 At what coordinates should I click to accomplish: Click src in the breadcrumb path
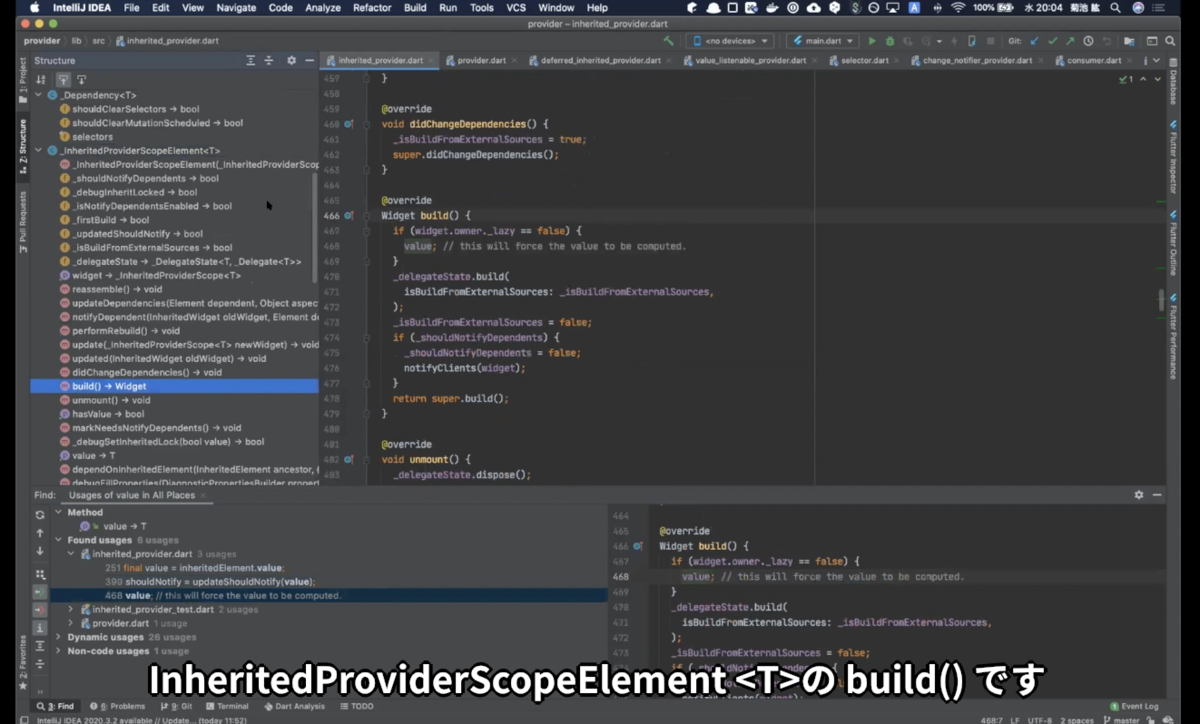(x=98, y=41)
